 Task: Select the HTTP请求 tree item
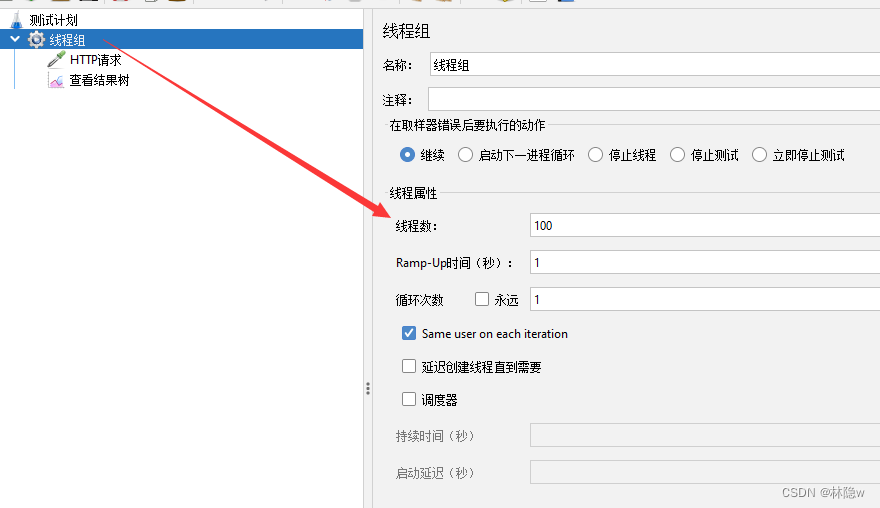(x=95, y=60)
